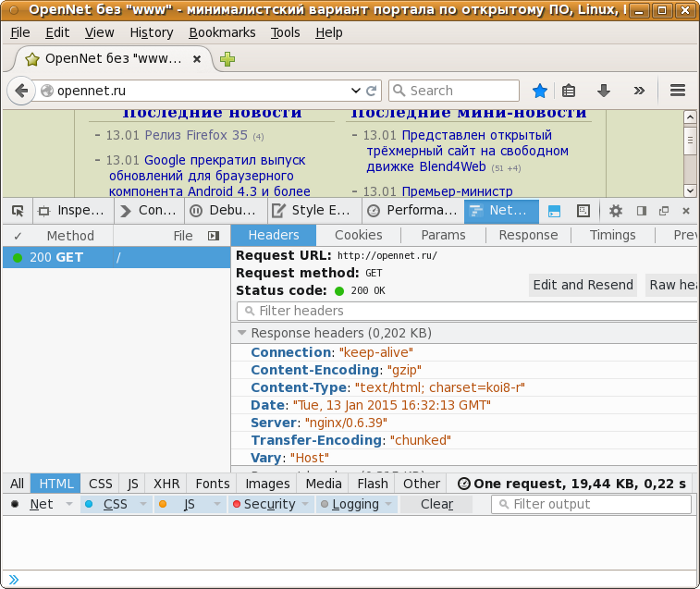Reload page using the refresh icon
700x589 pixels.
point(371,91)
